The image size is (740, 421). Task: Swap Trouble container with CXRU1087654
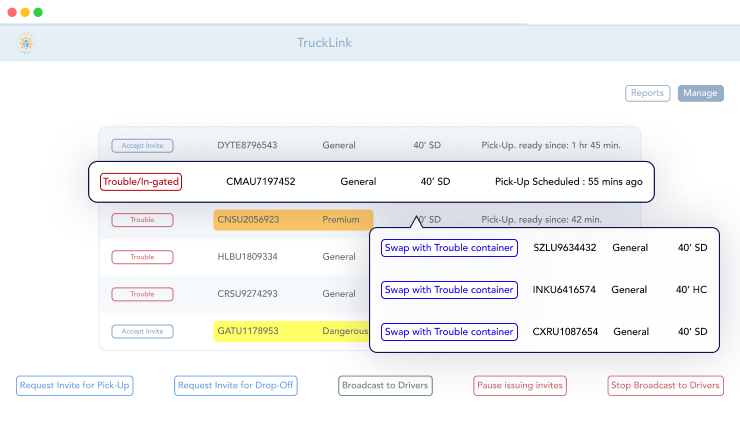pos(449,331)
